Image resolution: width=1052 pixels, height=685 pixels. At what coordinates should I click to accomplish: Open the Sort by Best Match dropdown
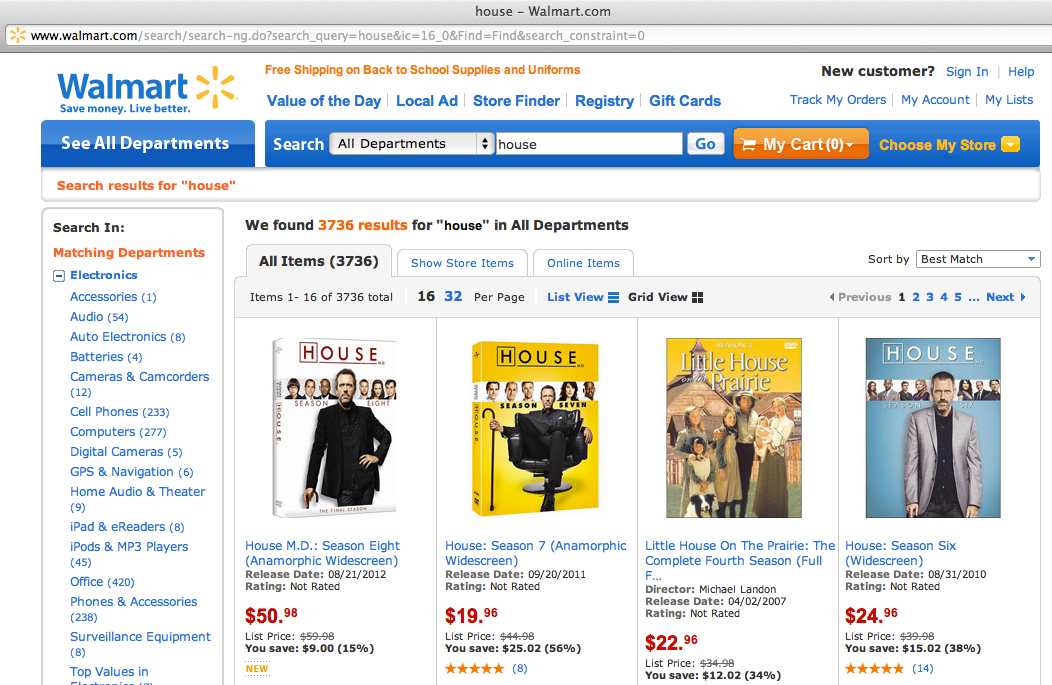[x=977, y=258]
